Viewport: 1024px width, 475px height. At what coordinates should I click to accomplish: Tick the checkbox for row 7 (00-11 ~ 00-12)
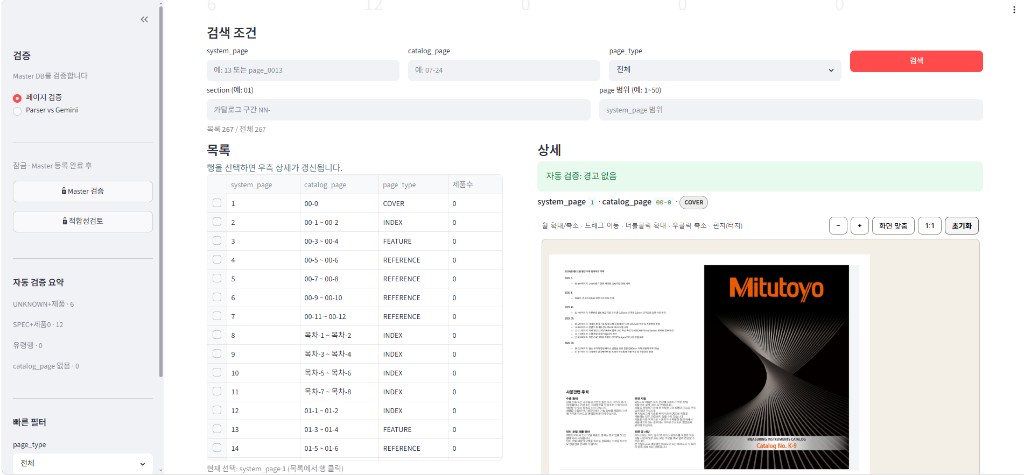217,316
